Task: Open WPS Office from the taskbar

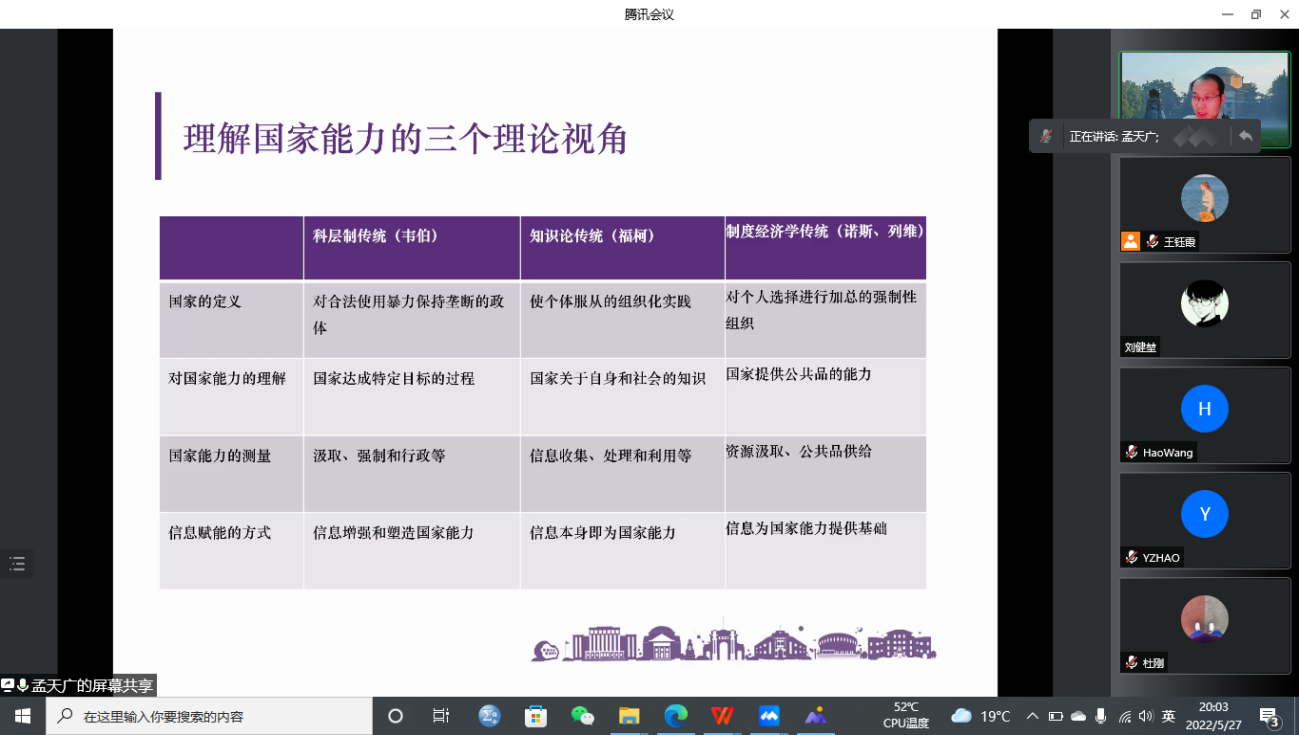Action: 722,716
